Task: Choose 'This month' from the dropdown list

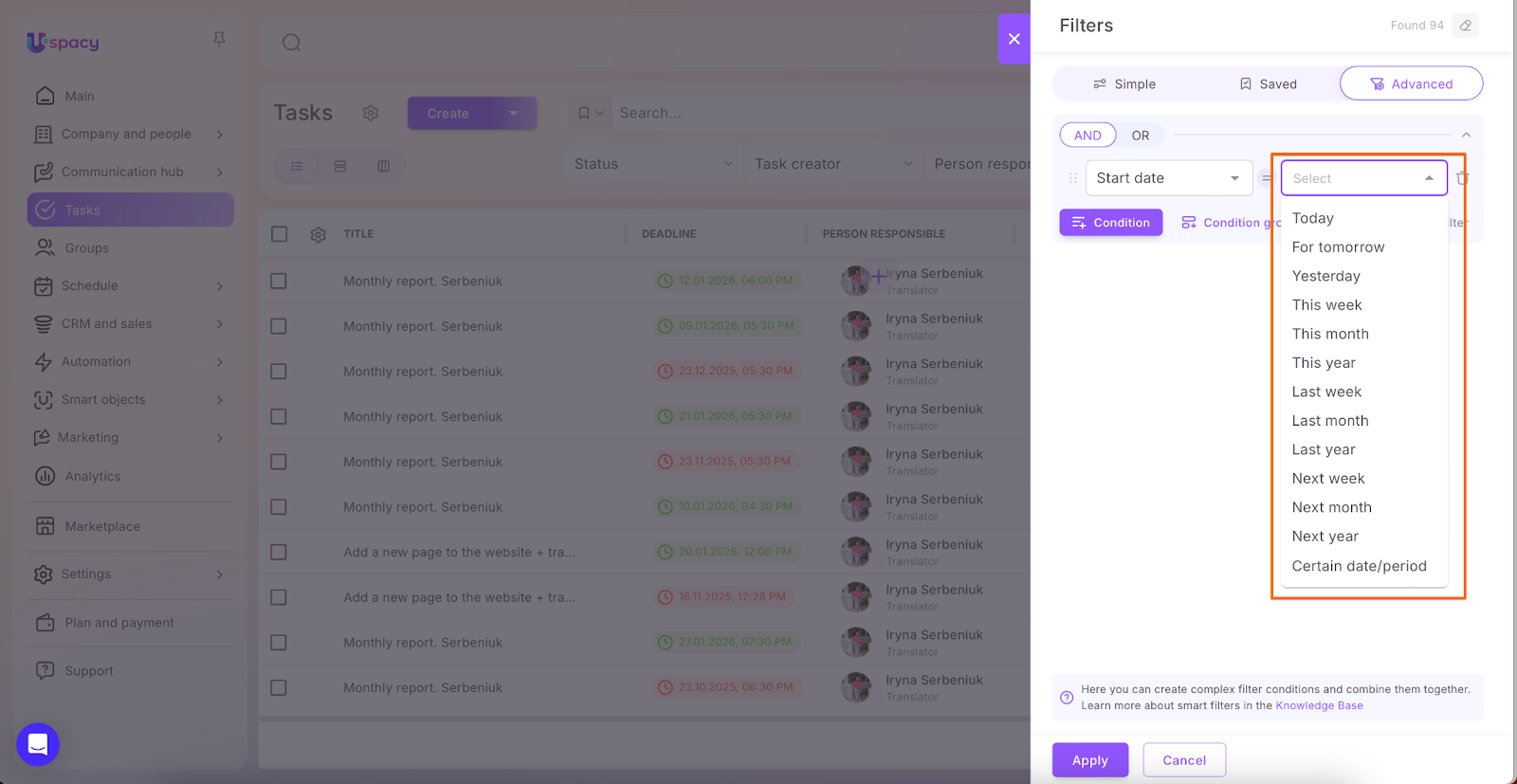Action: 1330,334
